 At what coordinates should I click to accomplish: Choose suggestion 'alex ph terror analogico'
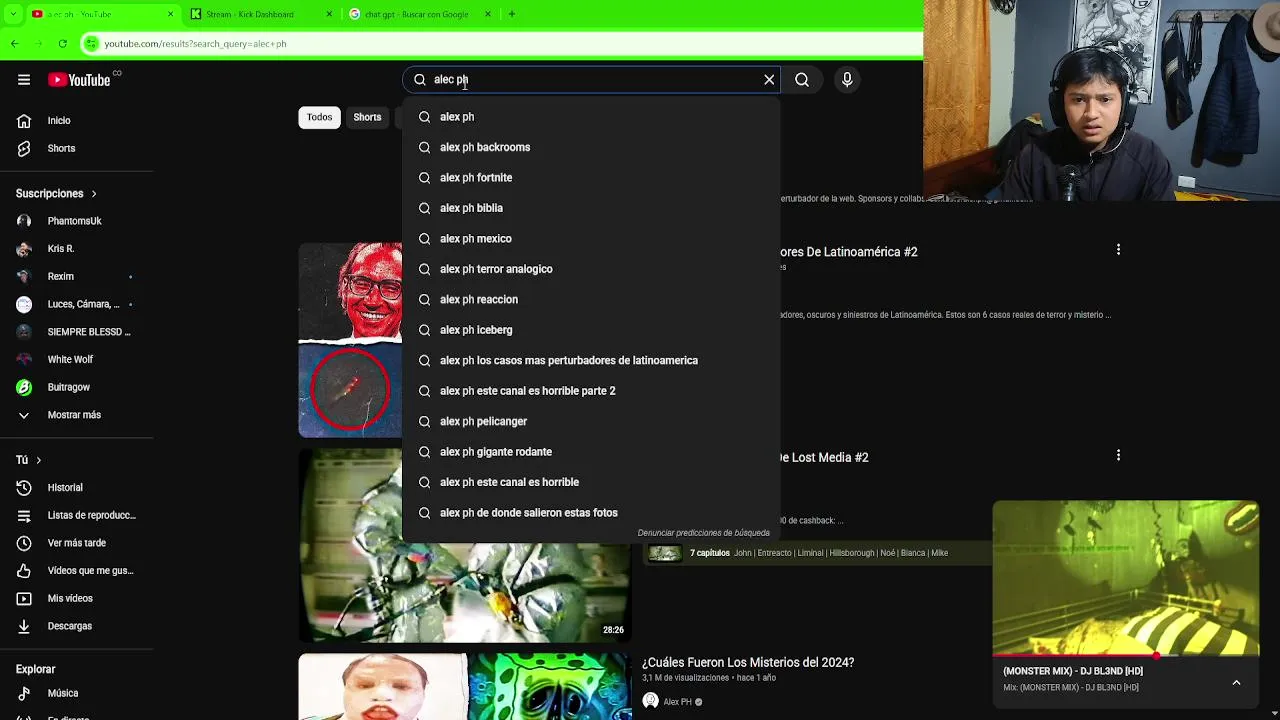click(591, 269)
